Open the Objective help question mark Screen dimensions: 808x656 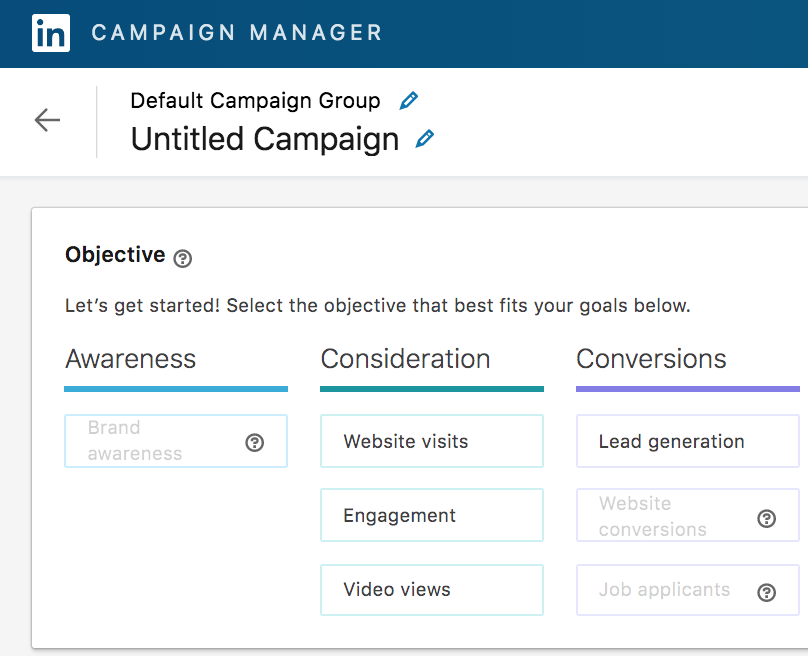click(182, 258)
